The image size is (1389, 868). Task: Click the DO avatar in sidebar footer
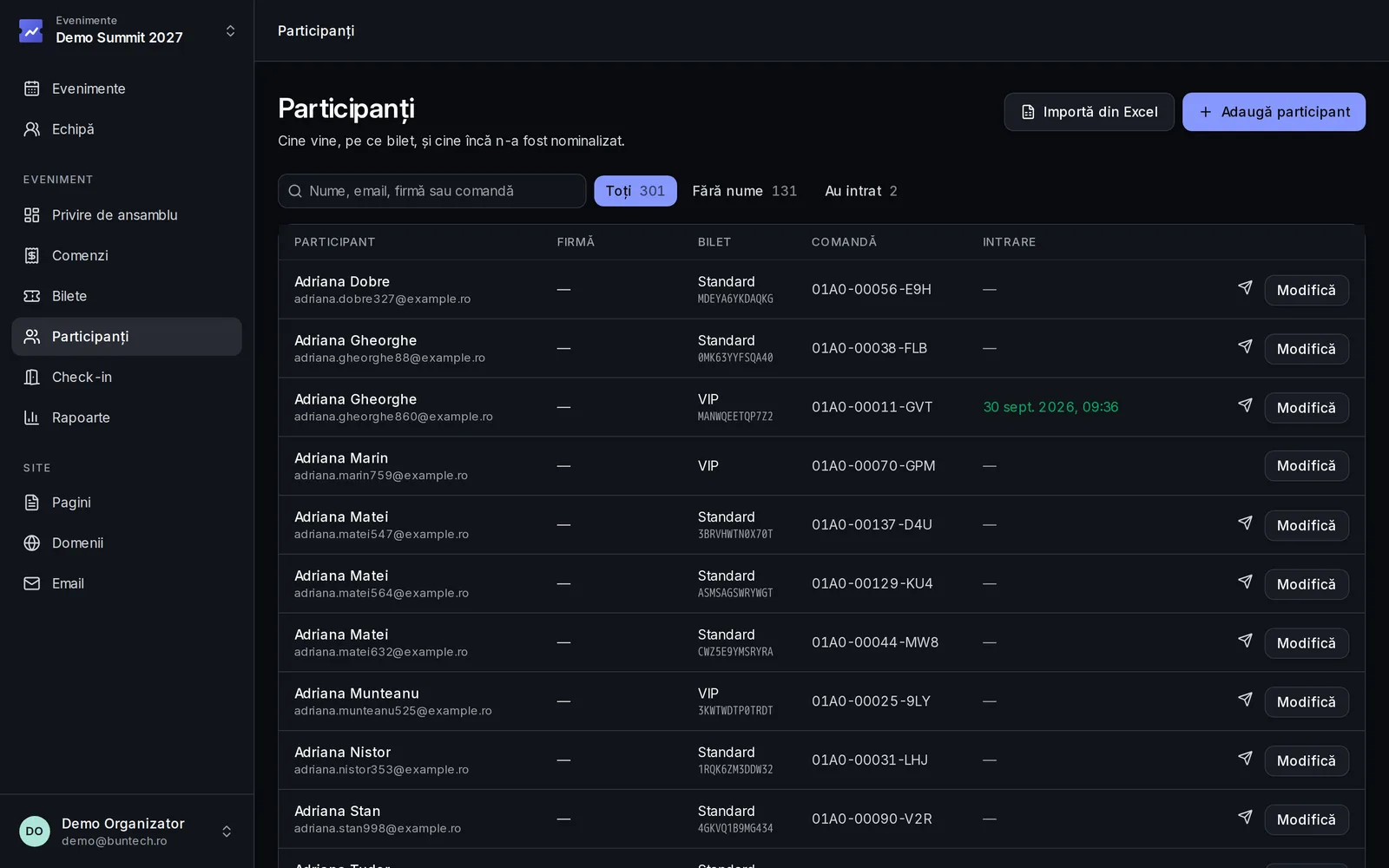coord(35,832)
